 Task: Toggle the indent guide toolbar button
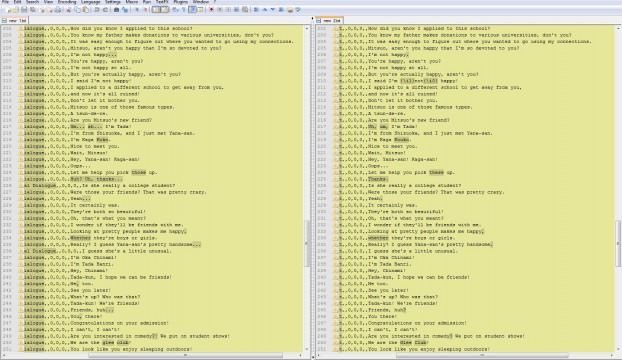tap(192, 10)
